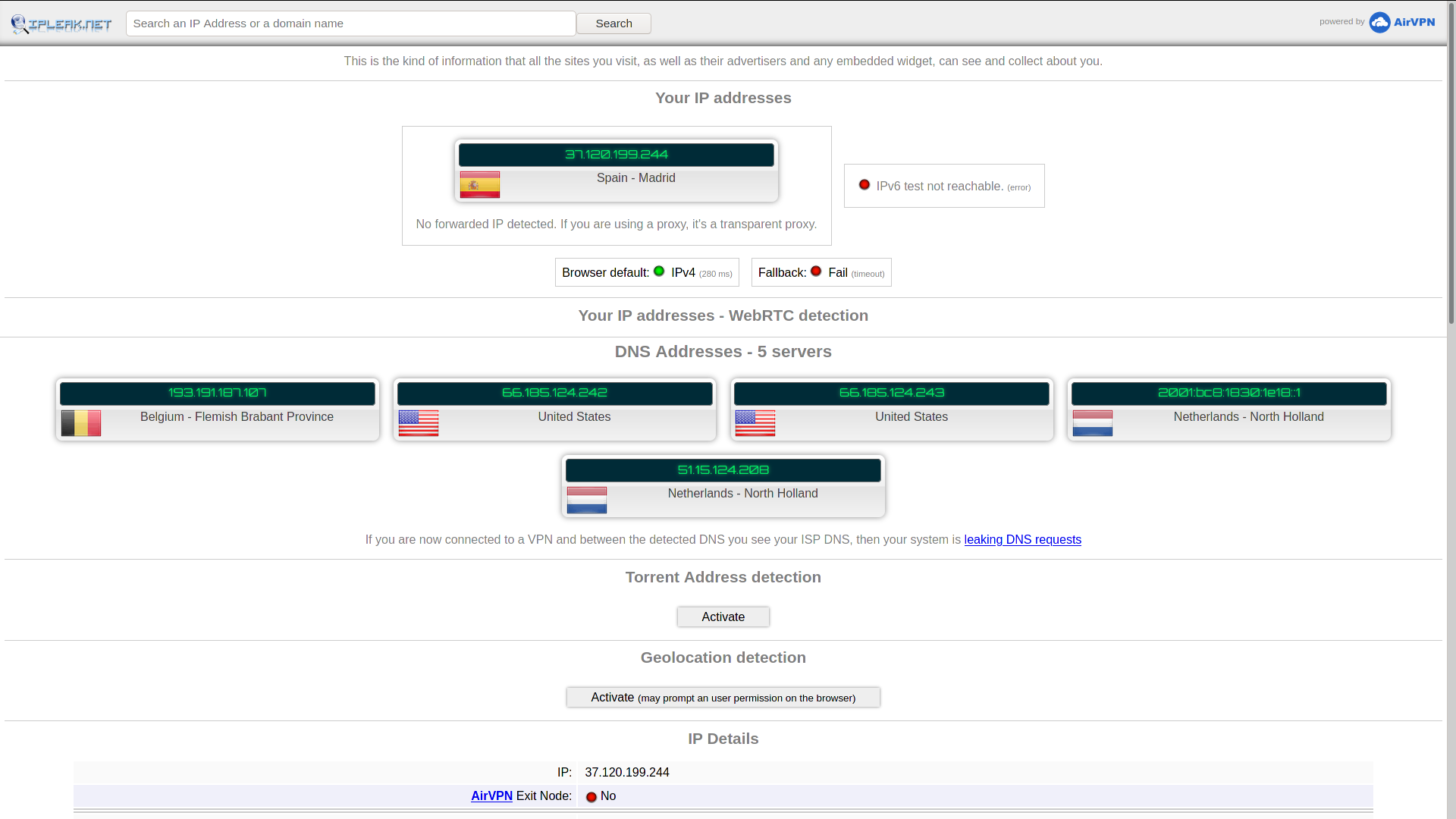Screen dimensions: 1456x819
Task: Open the AirVPN Exit Node link
Action: (x=491, y=795)
